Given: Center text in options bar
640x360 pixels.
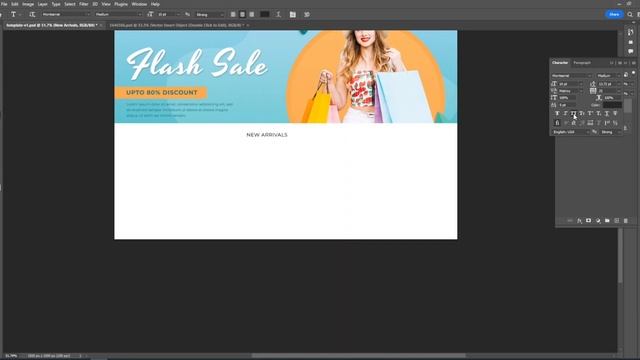Looking at the screenshot, I should [242, 14].
